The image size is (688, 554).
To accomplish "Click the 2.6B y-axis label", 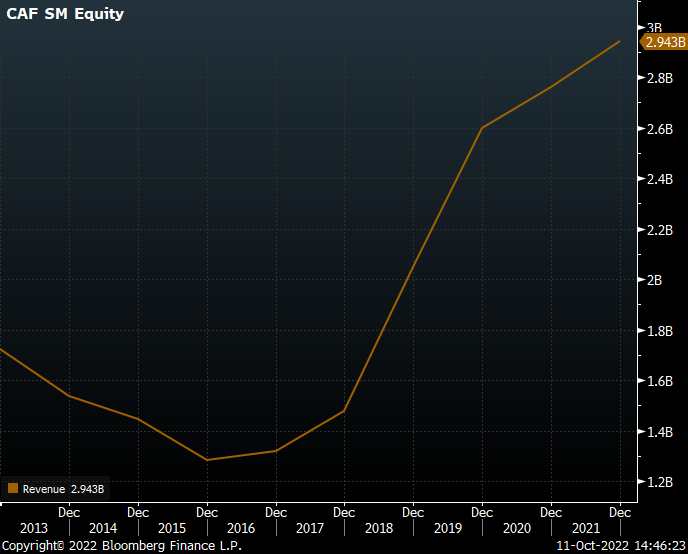I will [659, 129].
